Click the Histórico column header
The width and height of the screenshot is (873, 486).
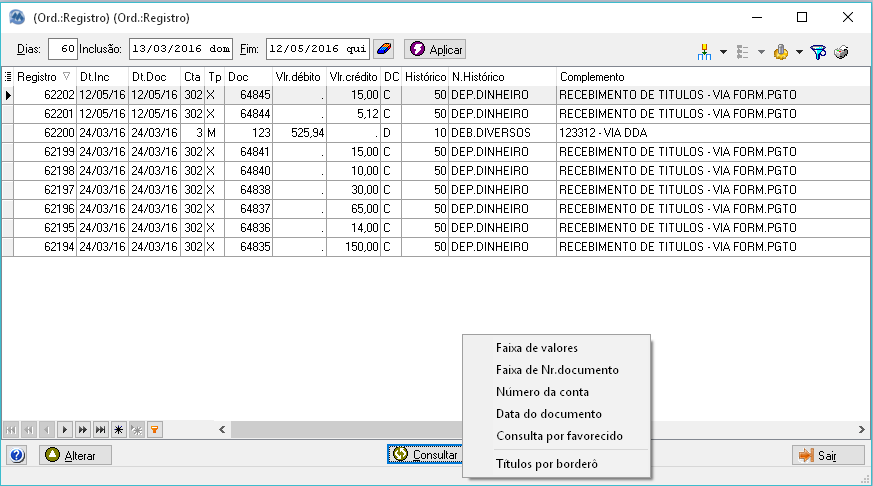coord(425,77)
